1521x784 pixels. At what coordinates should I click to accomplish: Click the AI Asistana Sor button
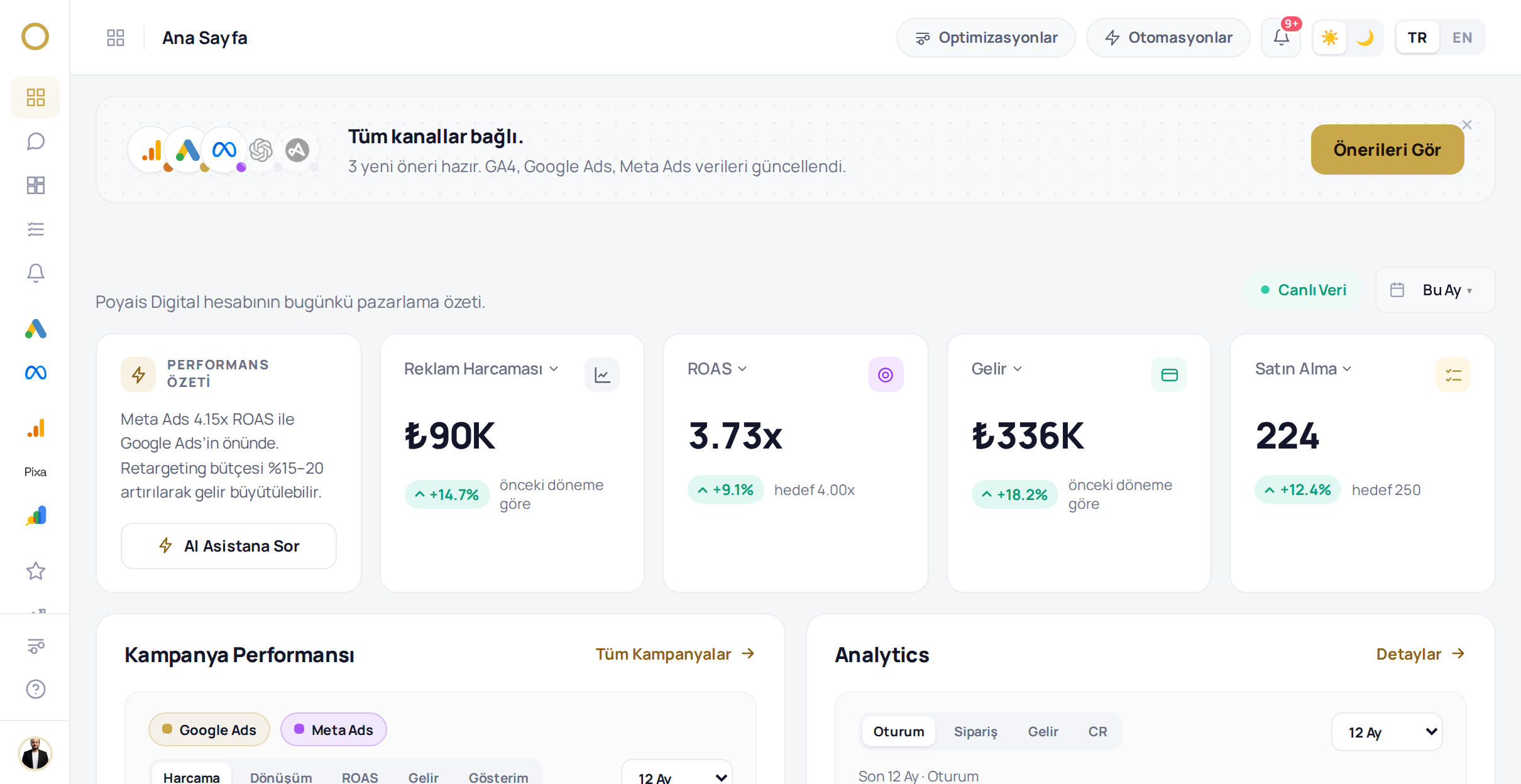pos(229,546)
